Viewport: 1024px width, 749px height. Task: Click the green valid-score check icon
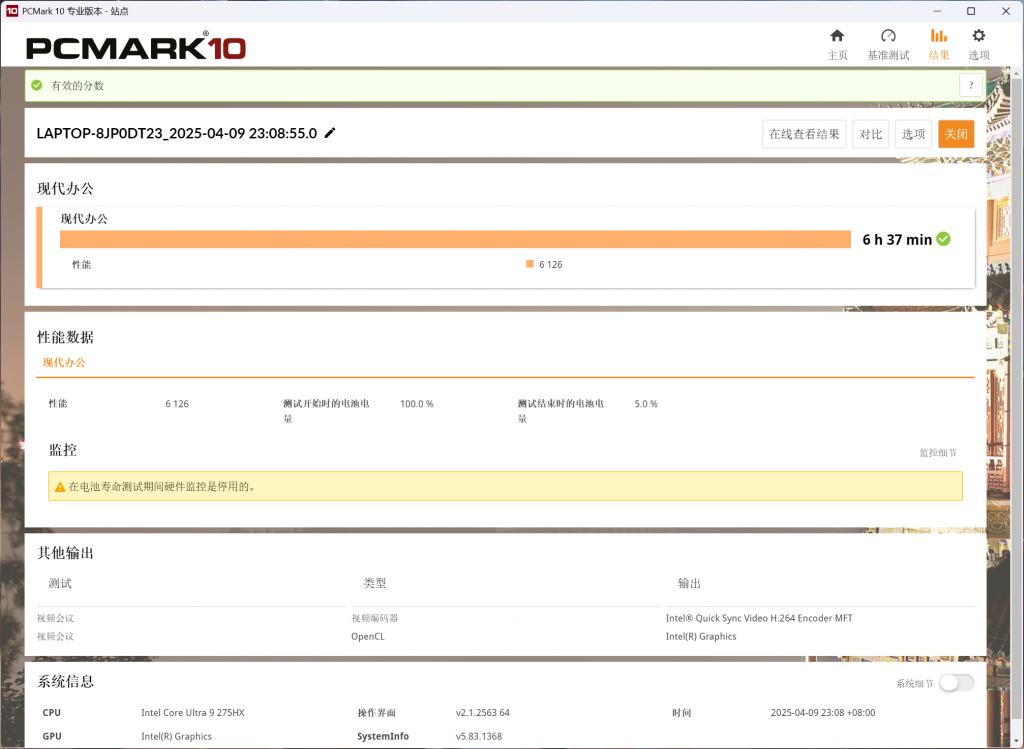pyautogui.click(x=37, y=86)
